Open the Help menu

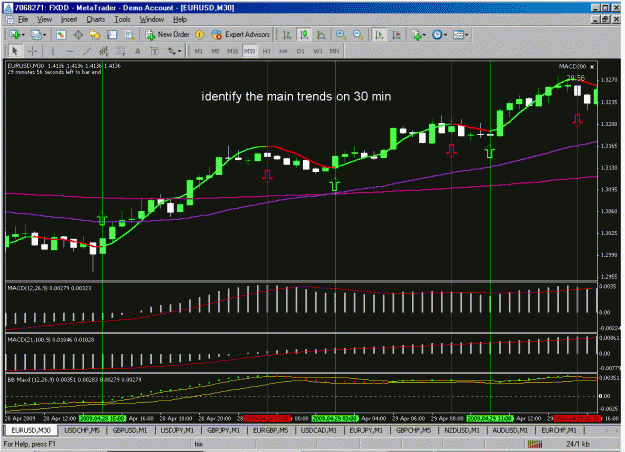click(x=180, y=19)
